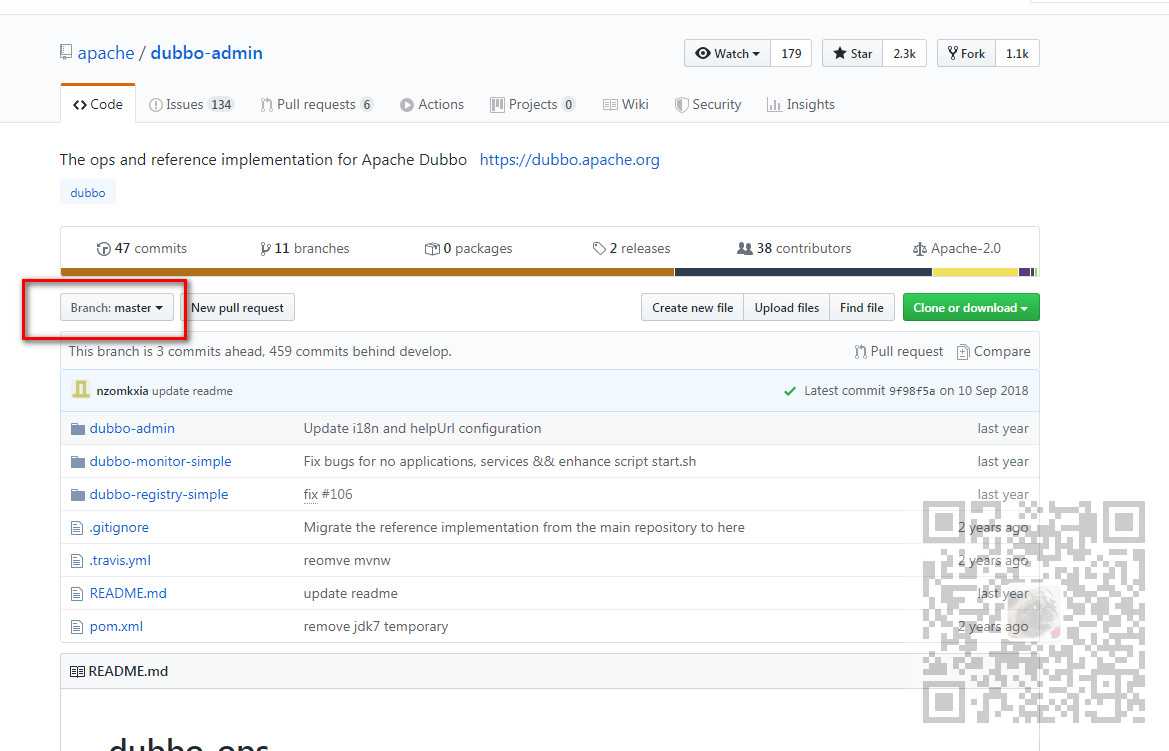Open the Insights tab
1169x751 pixels.
(801, 104)
